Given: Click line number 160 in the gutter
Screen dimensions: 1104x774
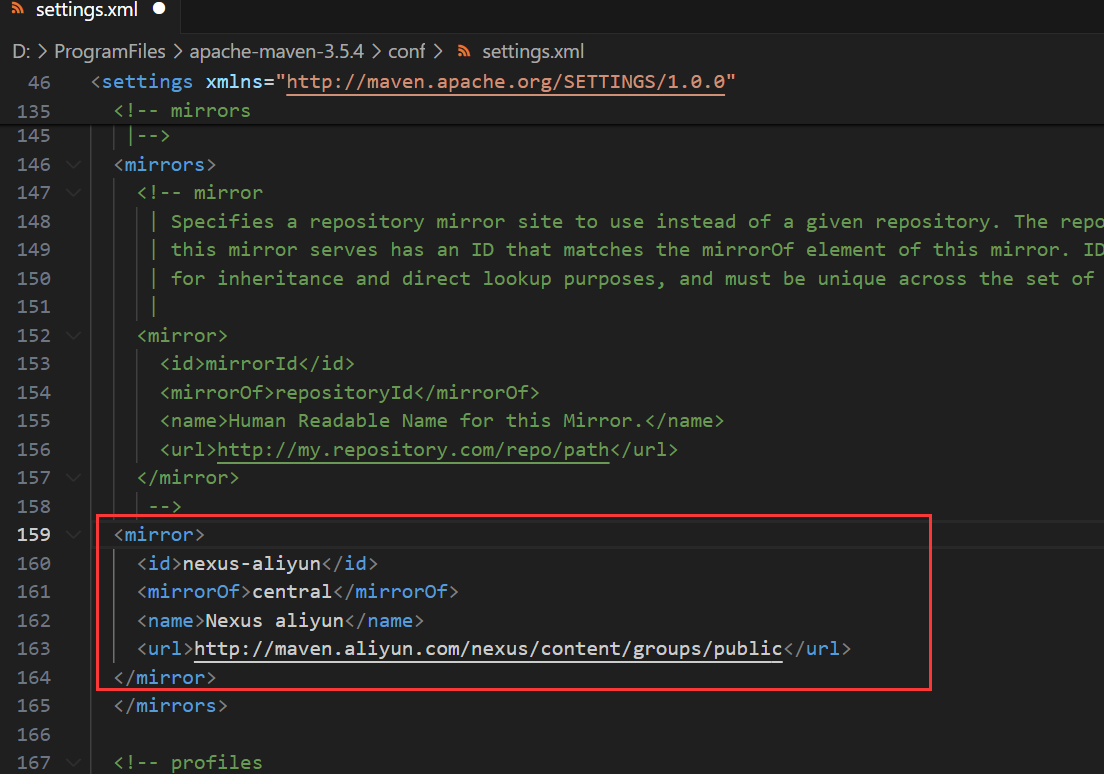Looking at the screenshot, I should pos(33,563).
